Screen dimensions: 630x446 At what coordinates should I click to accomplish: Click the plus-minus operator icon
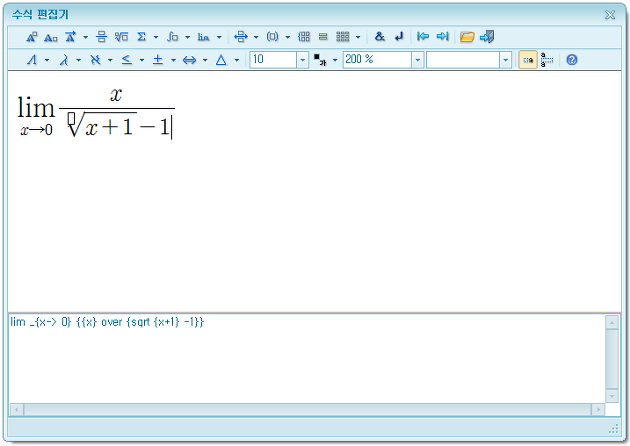tap(158, 60)
